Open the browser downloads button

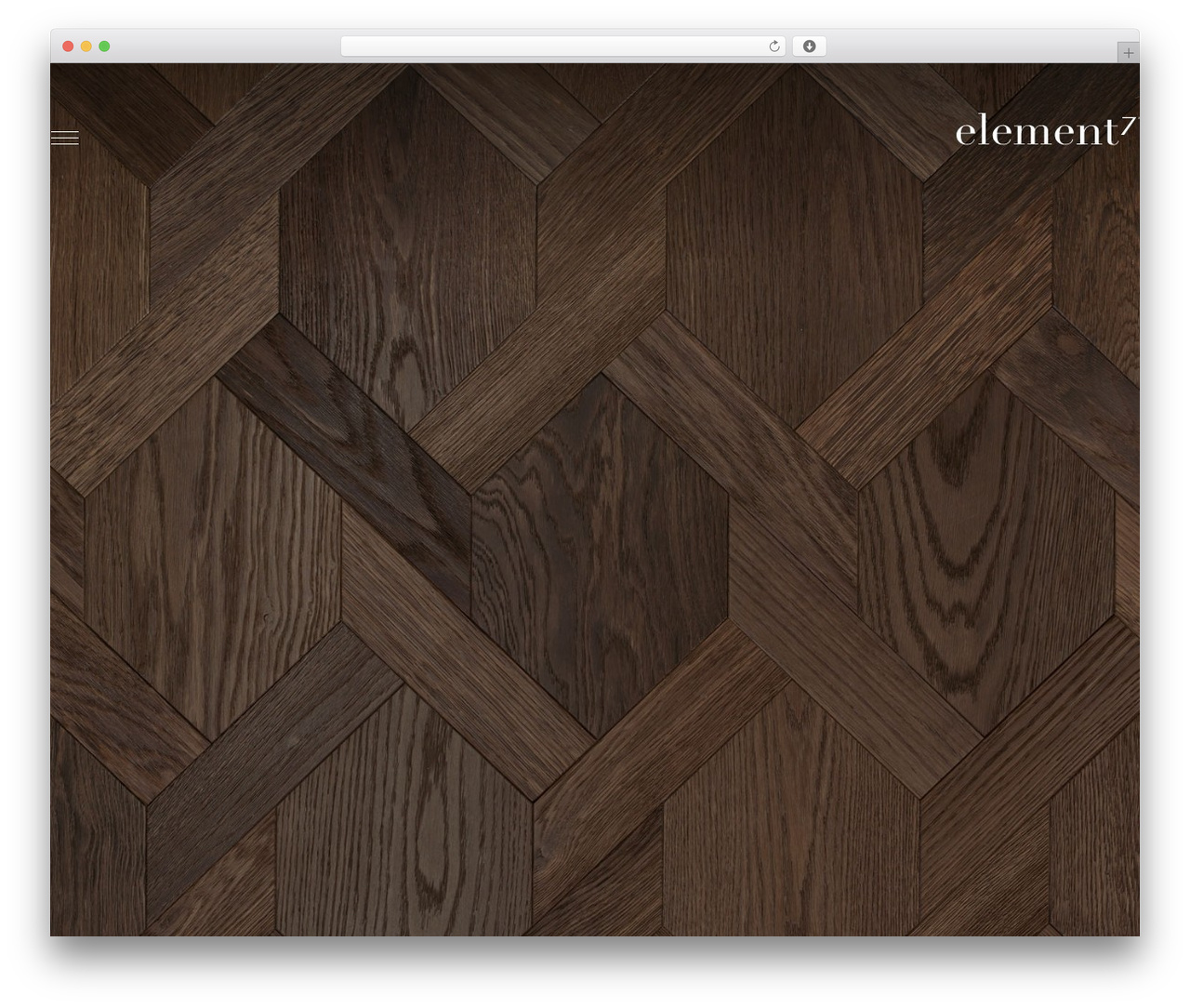point(809,46)
